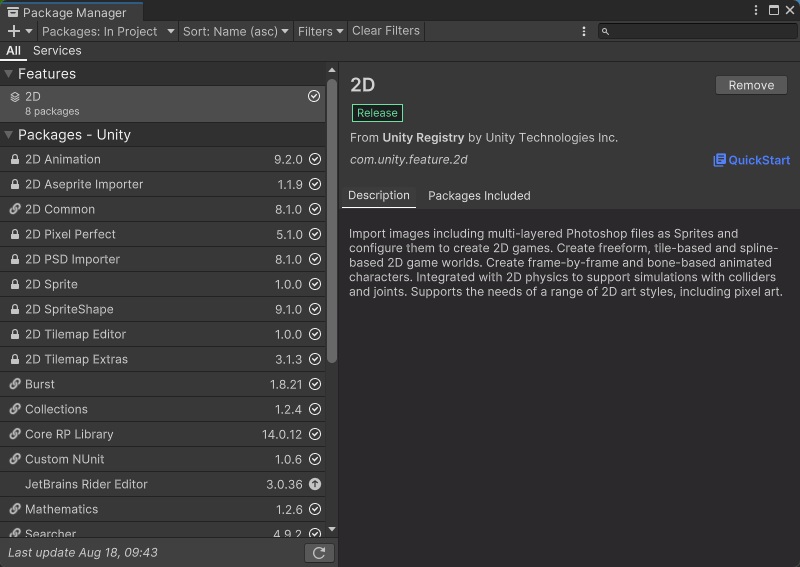Image resolution: width=800 pixels, height=567 pixels.
Task: Click the installed checkmark for Custom NUnit
Action: click(x=315, y=459)
